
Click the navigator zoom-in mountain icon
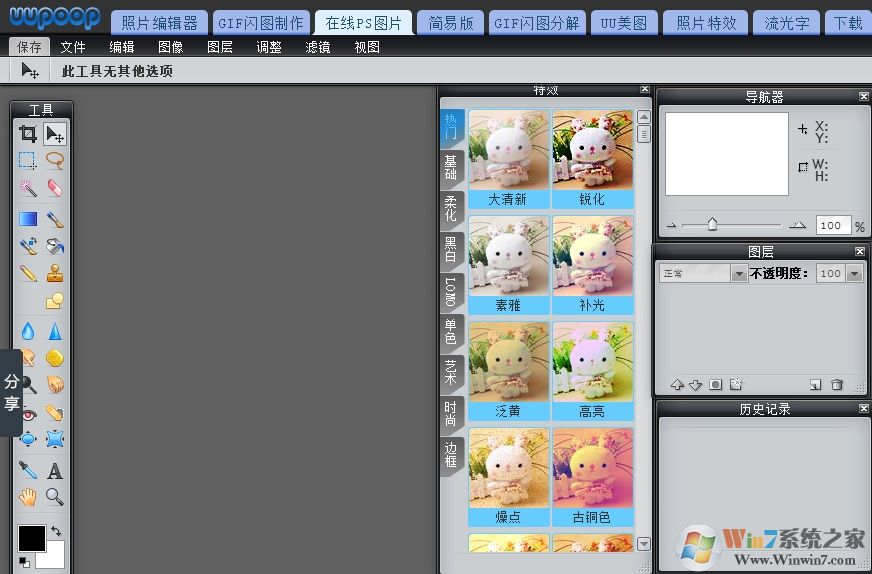pyautogui.click(x=797, y=225)
